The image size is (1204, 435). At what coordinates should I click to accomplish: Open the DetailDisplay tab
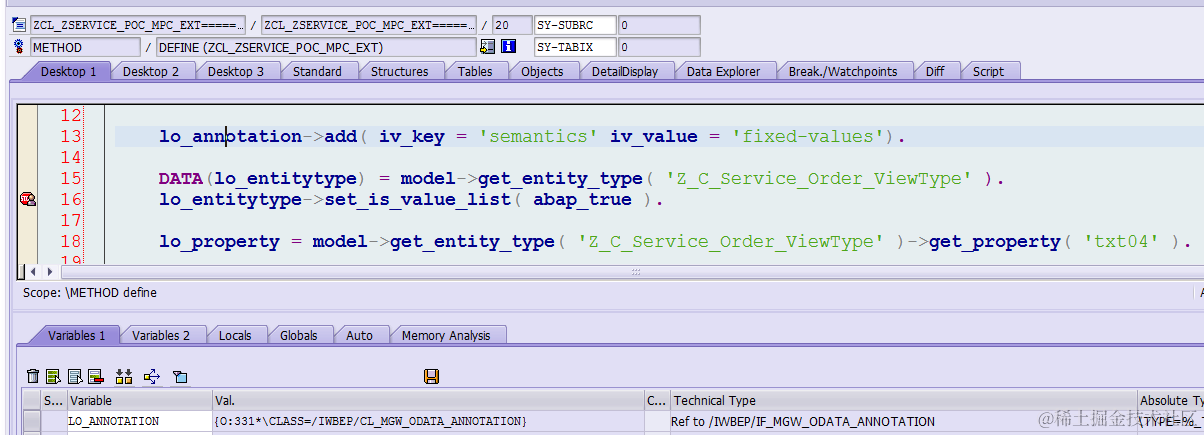click(625, 71)
